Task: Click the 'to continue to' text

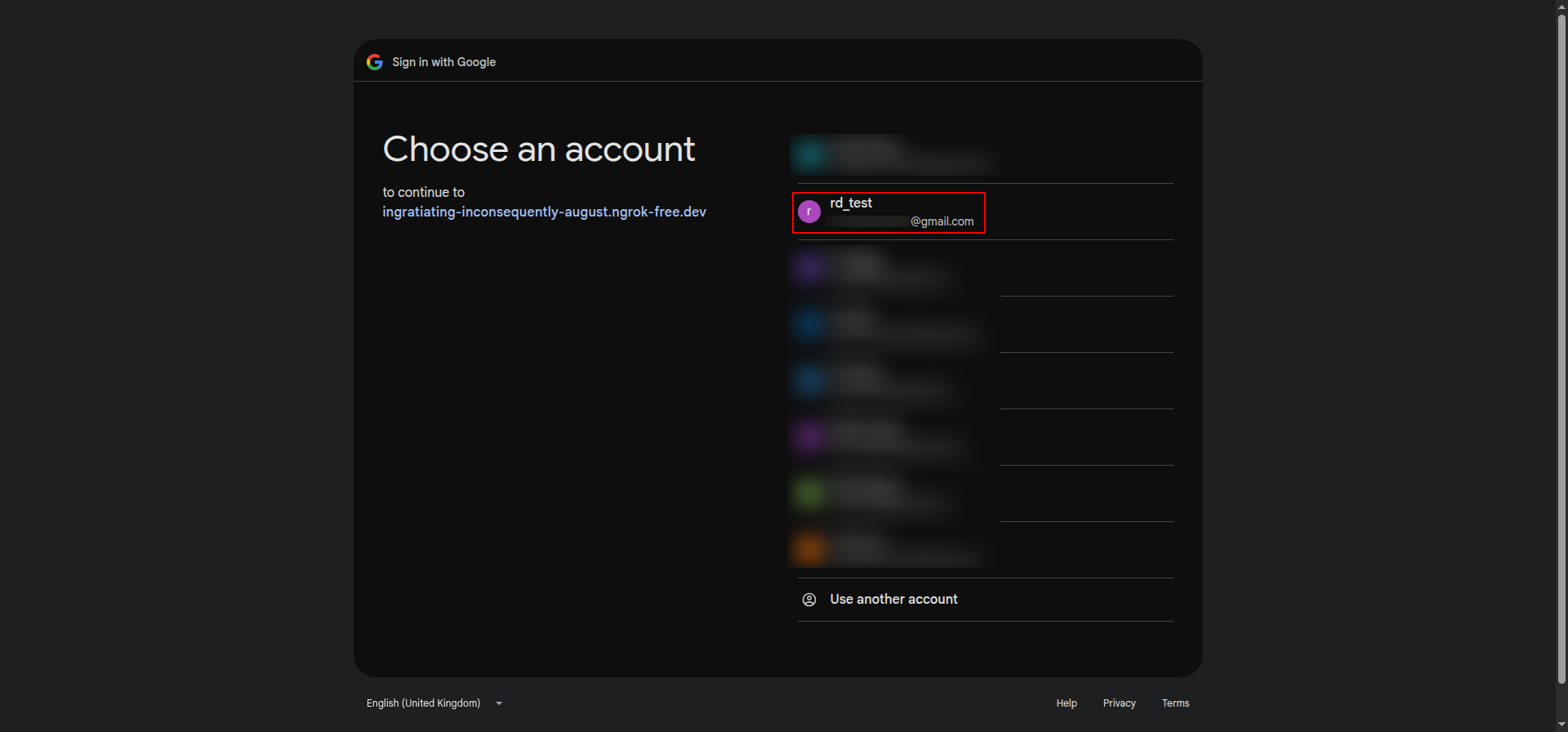Action: (423, 192)
